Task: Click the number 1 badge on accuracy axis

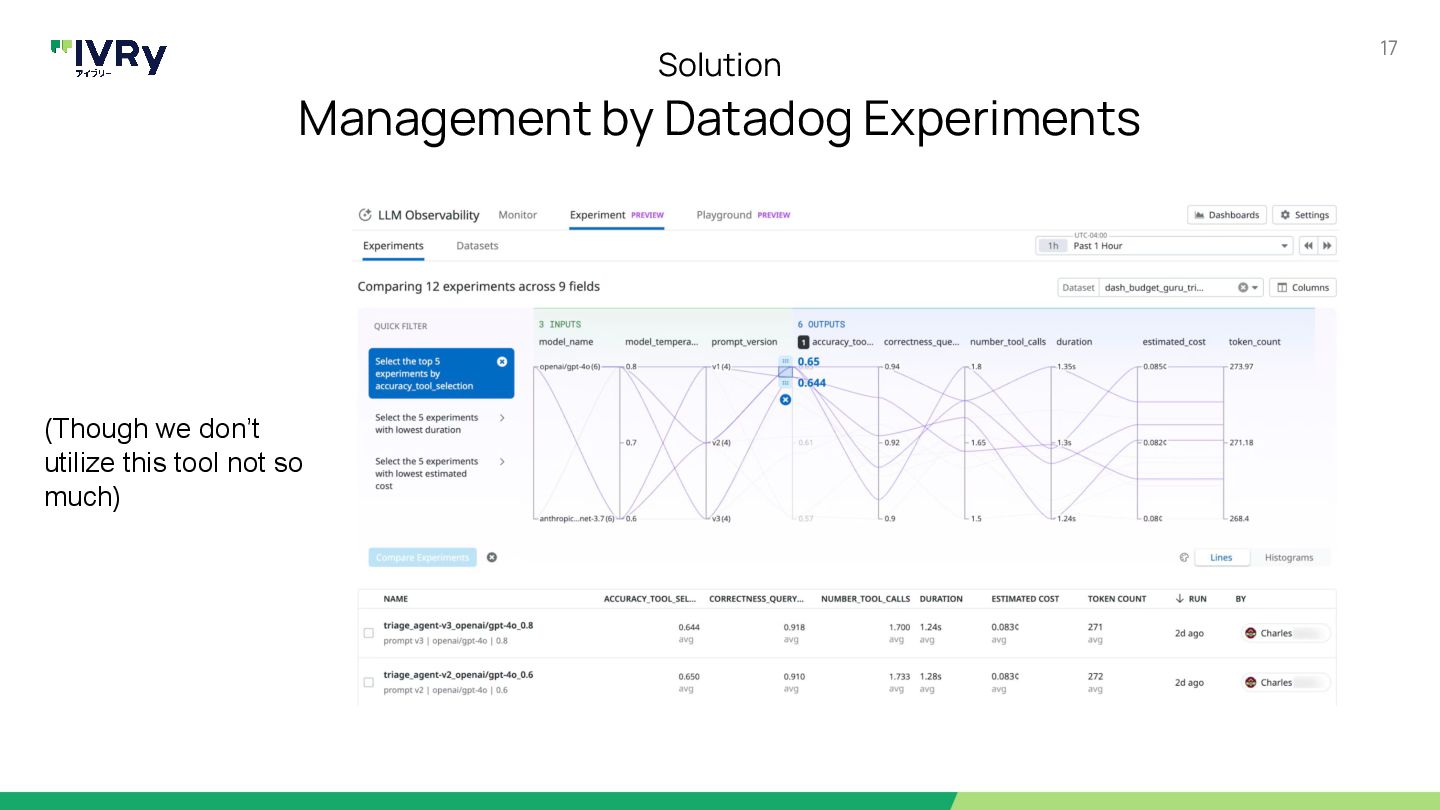Action: tap(803, 342)
